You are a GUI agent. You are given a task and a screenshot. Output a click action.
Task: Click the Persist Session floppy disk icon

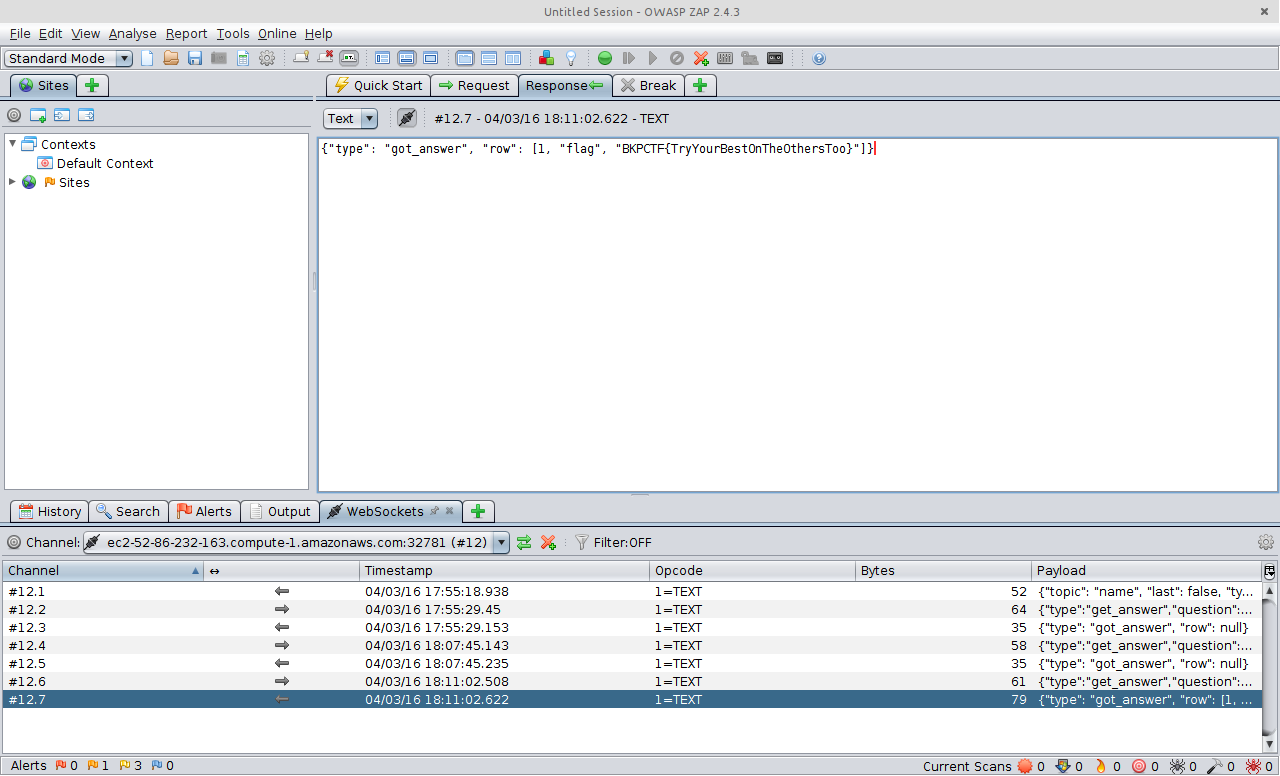(x=195, y=58)
